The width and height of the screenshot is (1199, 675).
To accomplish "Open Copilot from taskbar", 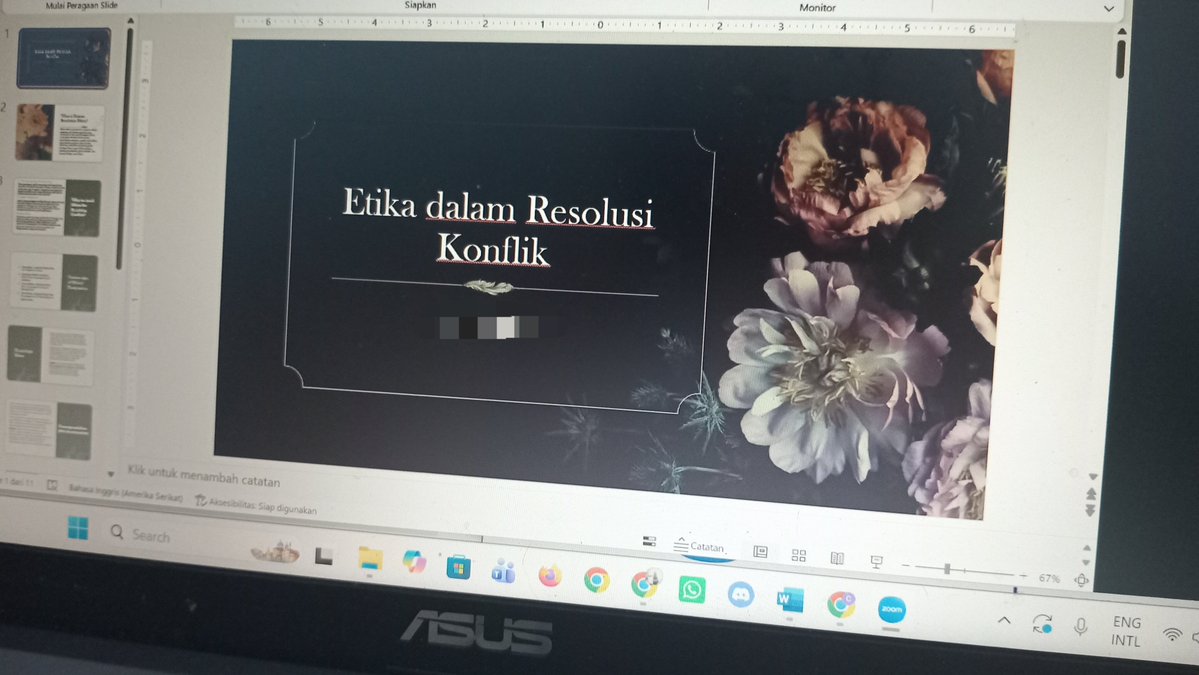I will tap(414, 563).
